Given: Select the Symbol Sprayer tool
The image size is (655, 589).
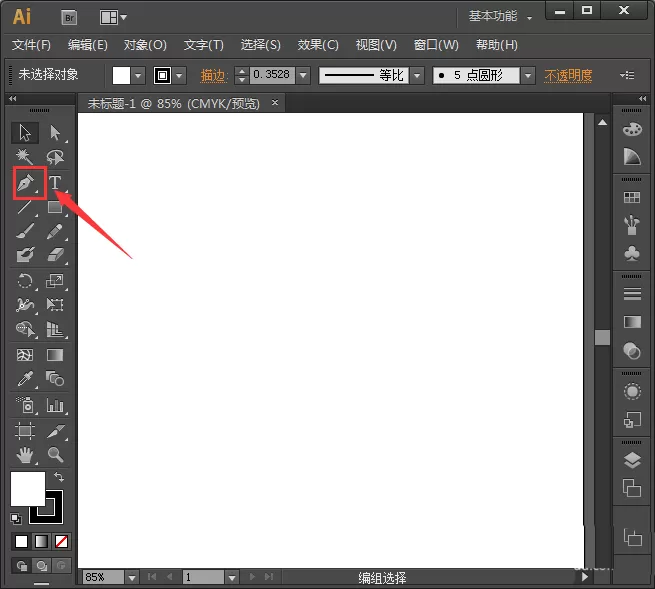Looking at the screenshot, I should click(x=25, y=405).
